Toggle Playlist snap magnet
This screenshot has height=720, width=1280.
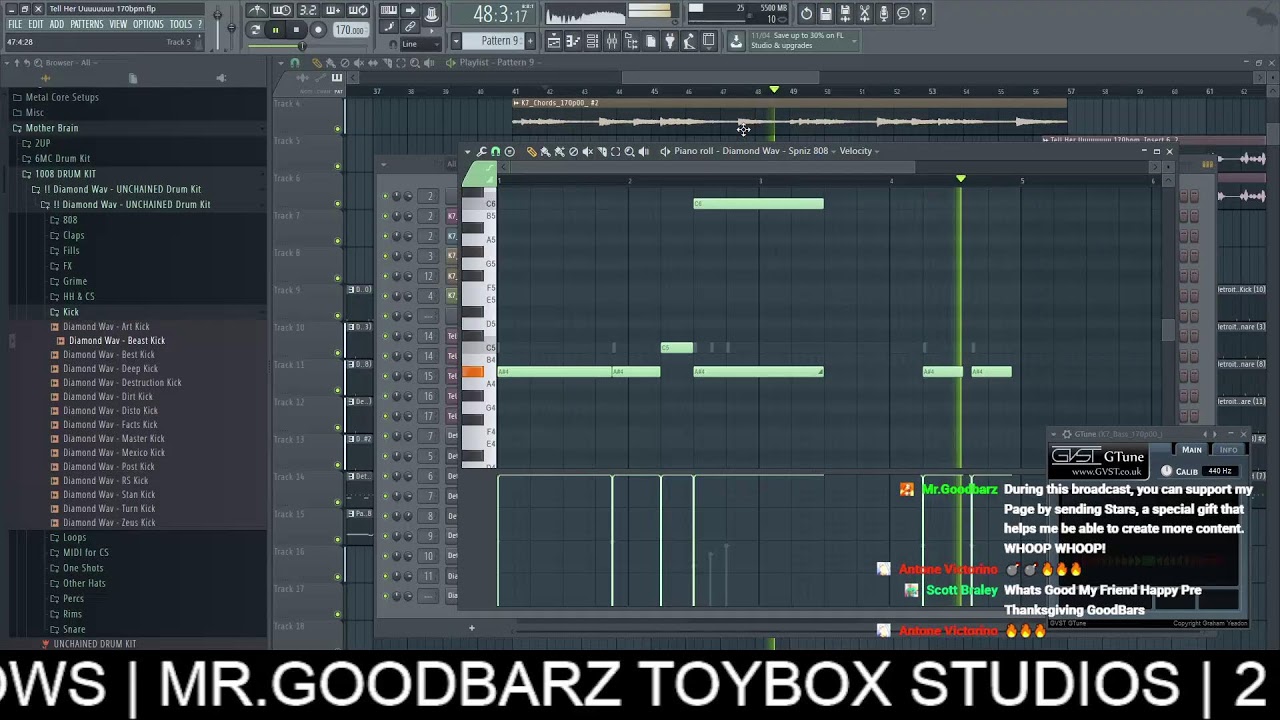coord(295,62)
